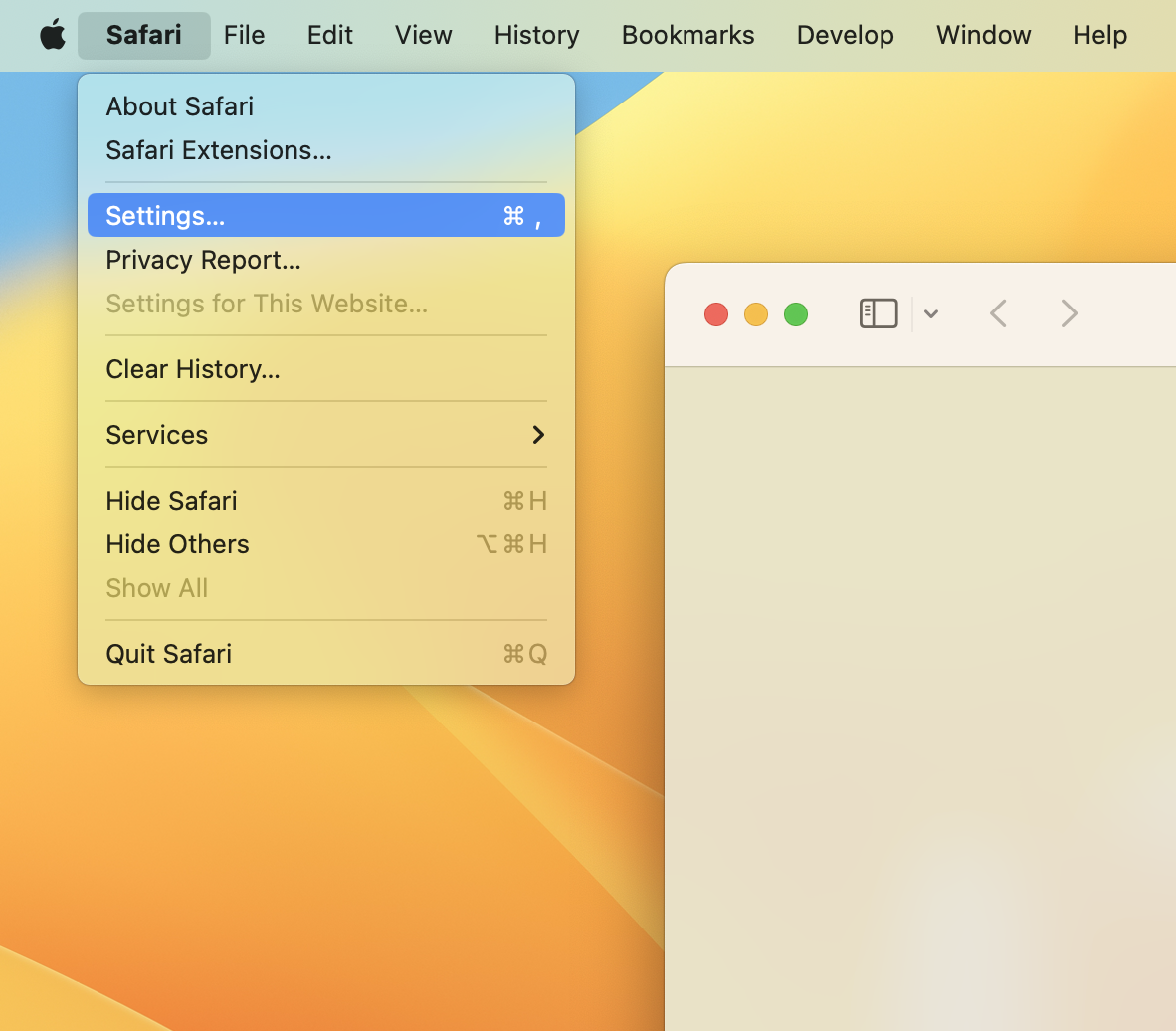The image size is (1176, 1031).
Task: Open the Apple menu
Action: tap(53, 35)
